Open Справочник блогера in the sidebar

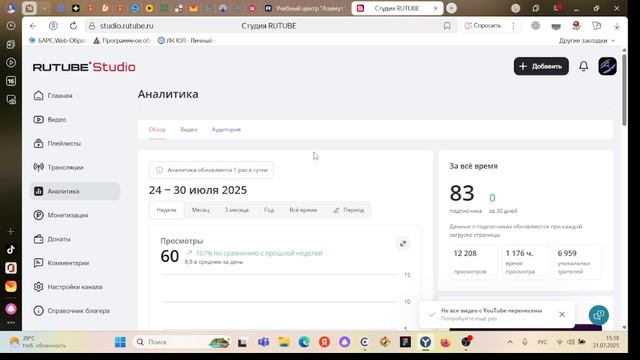point(71,311)
